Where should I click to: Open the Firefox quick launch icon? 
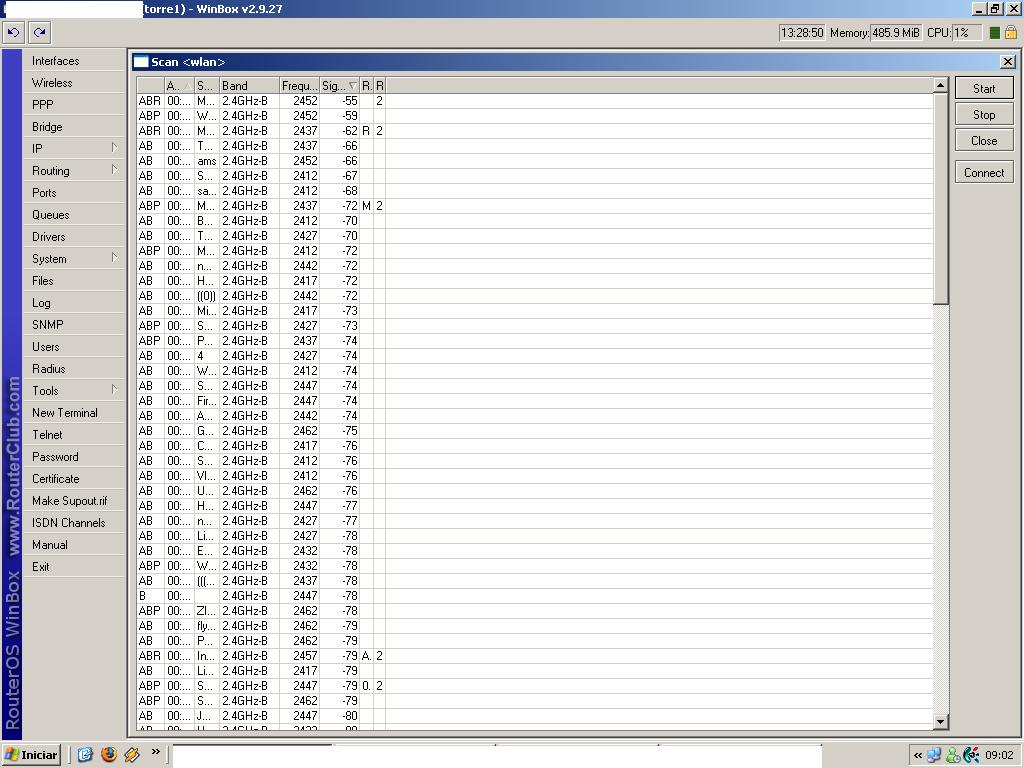click(108, 754)
